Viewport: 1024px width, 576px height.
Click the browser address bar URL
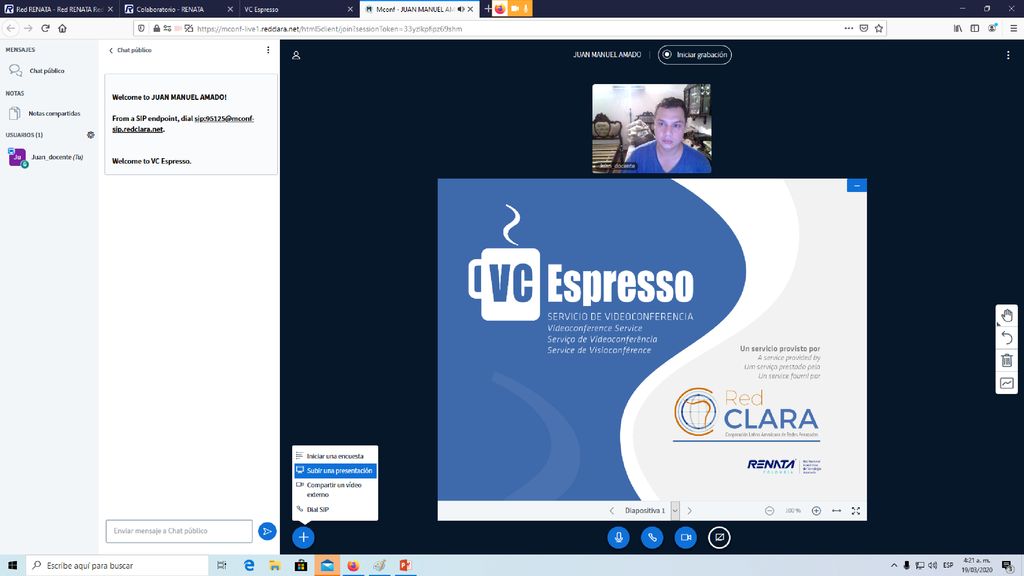point(330,29)
